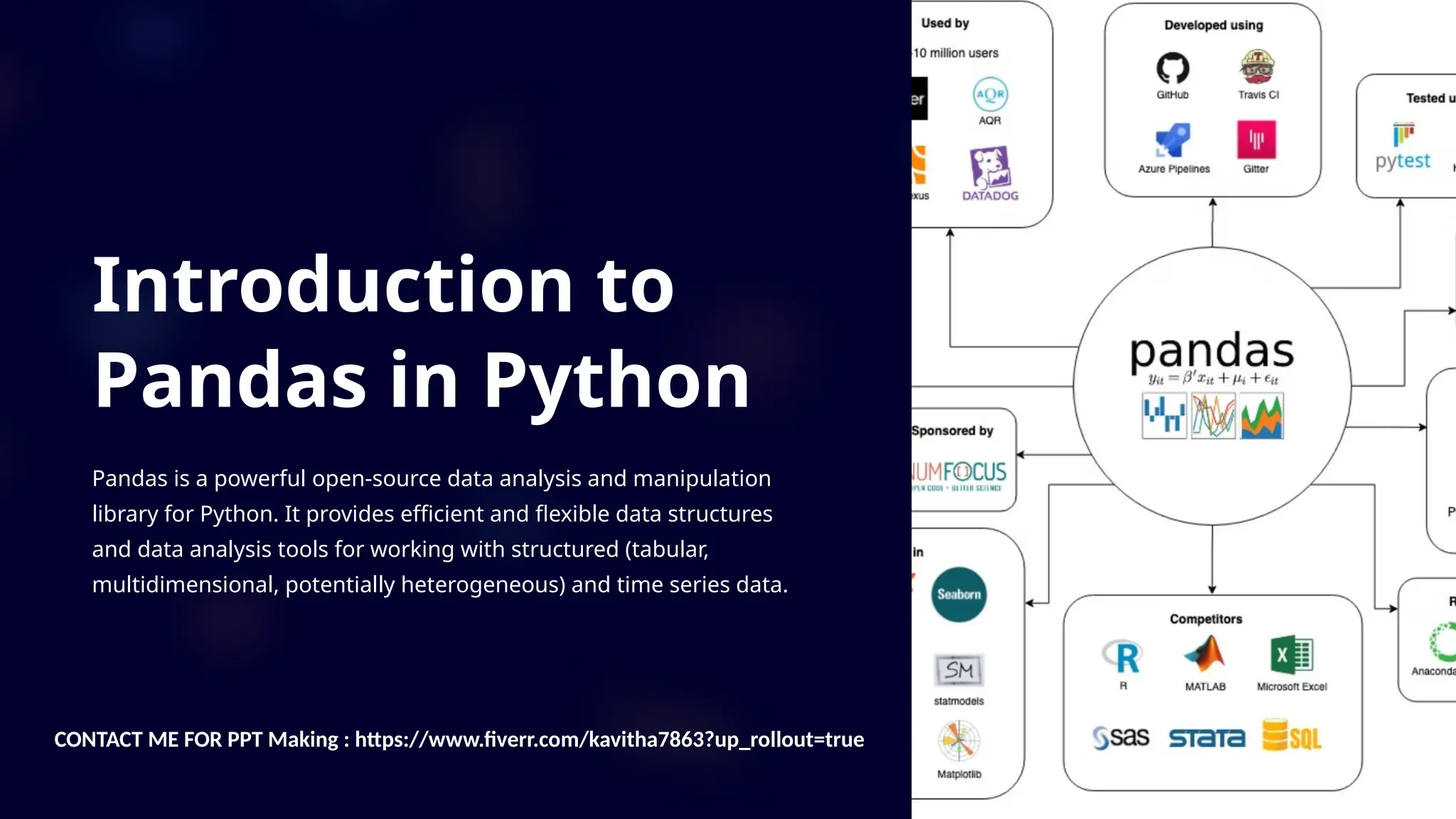The image size is (1456, 819).
Task: Click the Stata logo
Action: (1206, 738)
